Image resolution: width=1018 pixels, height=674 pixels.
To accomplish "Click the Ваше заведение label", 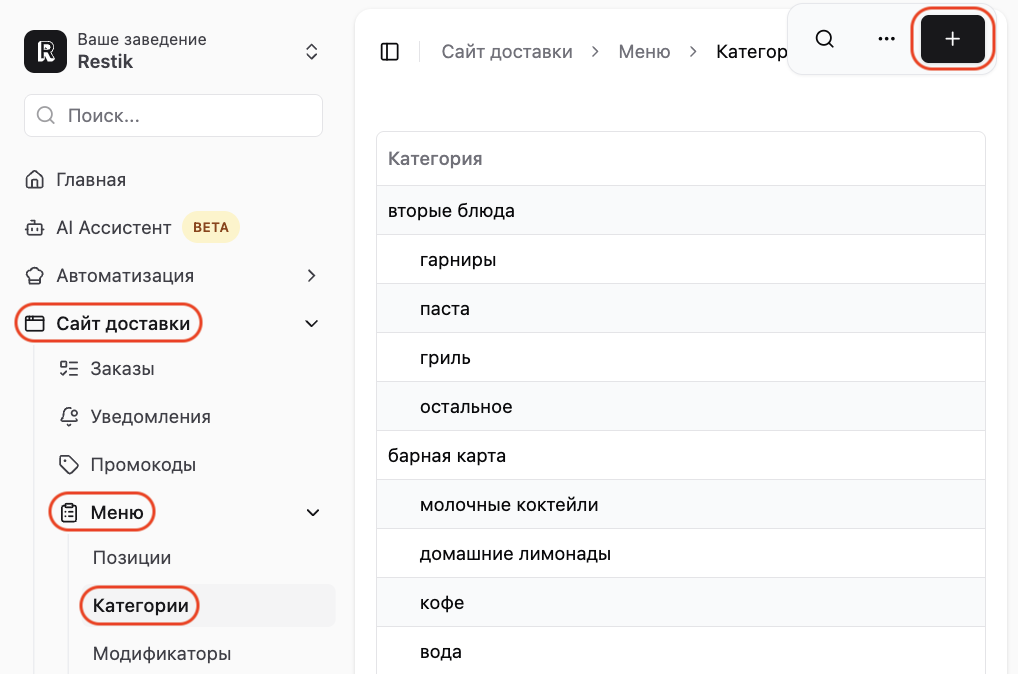I will click(142, 39).
